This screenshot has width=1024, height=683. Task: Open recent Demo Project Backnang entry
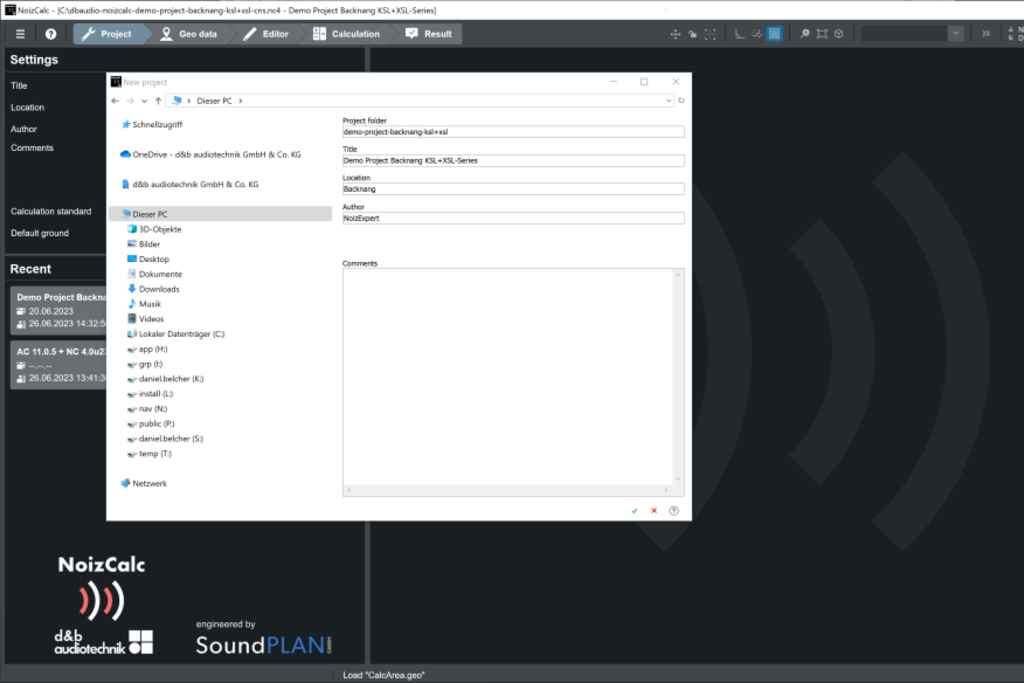pos(58,311)
